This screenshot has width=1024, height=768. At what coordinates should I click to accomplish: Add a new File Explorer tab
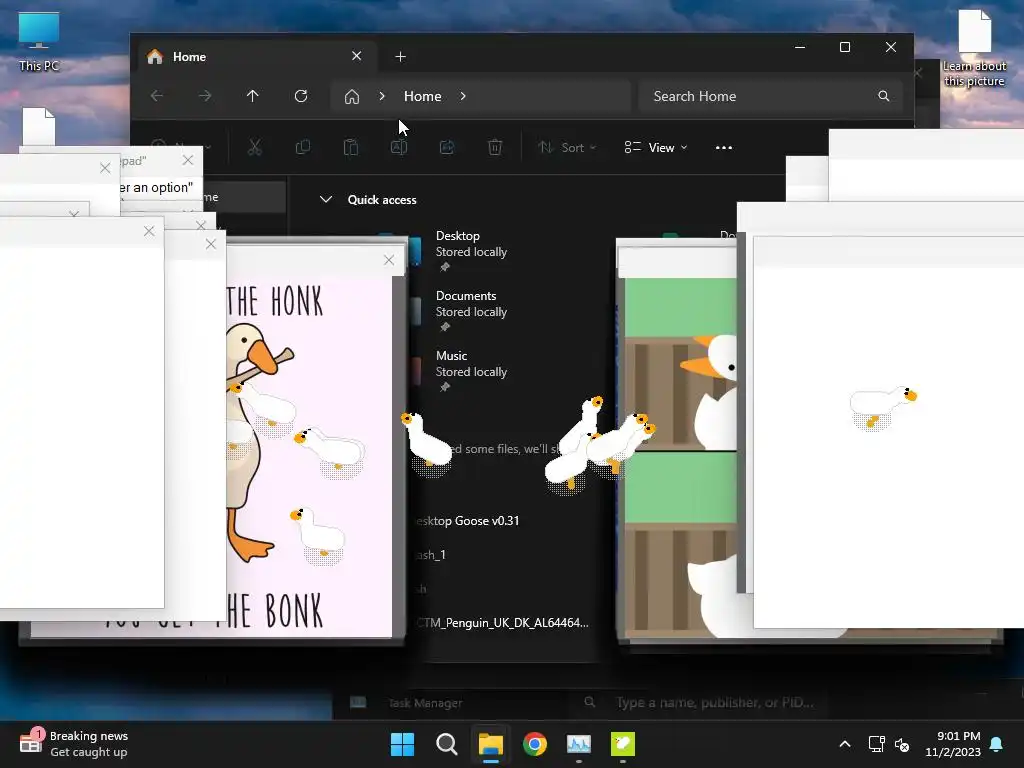pyautogui.click(x=400, y=57)
